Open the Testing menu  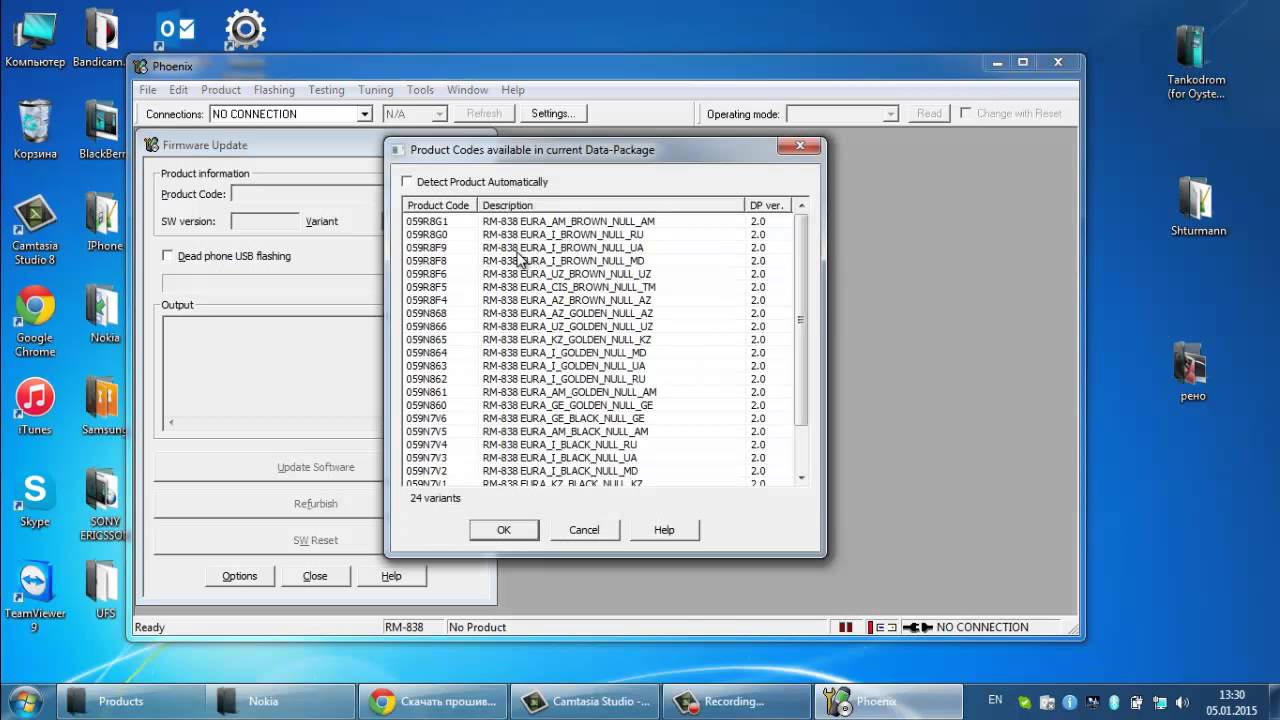326,90
